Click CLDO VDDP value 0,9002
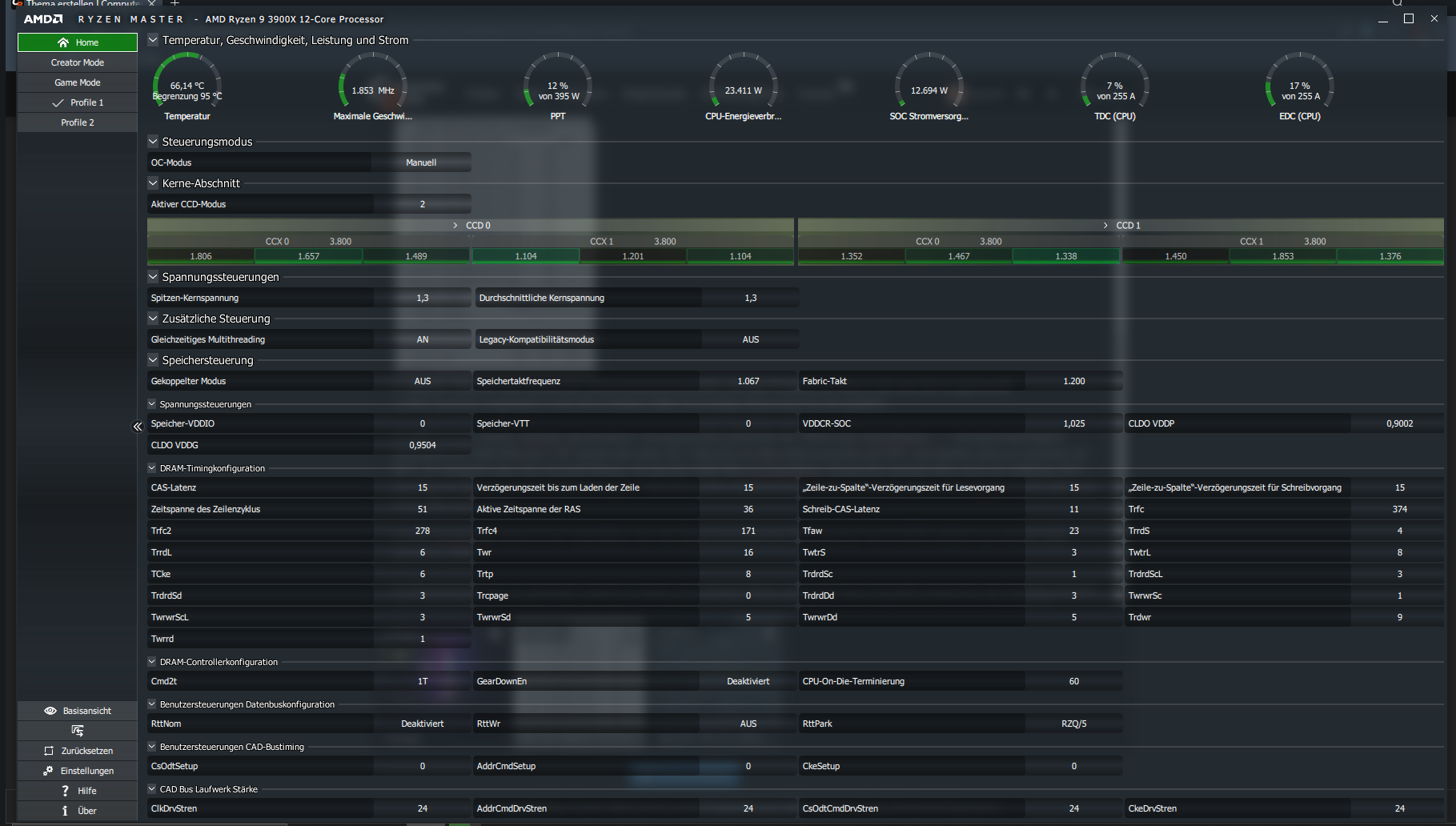This screenshot has width=1456, height=826. (x=1400, y=423)
